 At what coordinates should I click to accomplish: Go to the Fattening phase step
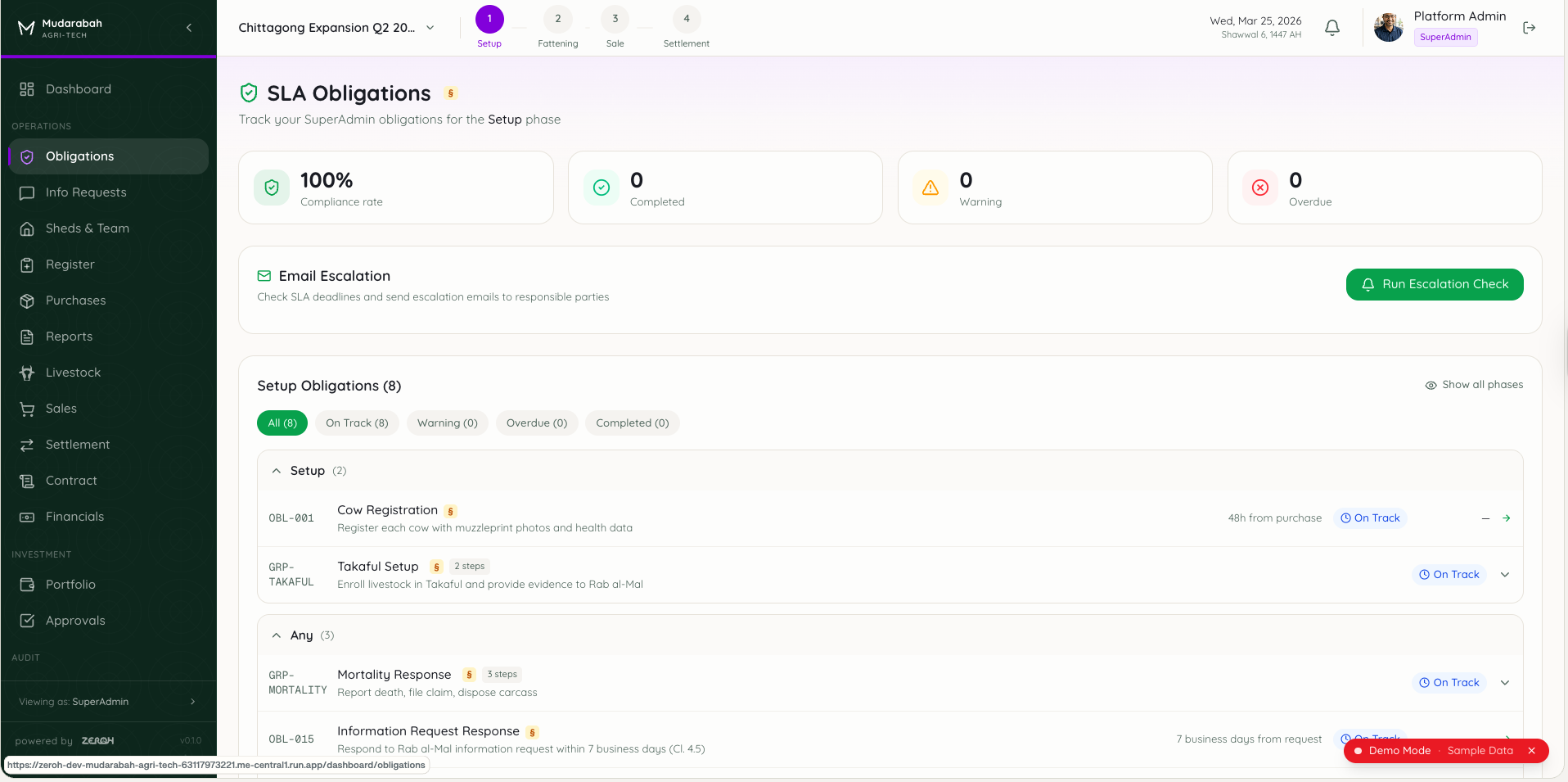pos(557,18)
